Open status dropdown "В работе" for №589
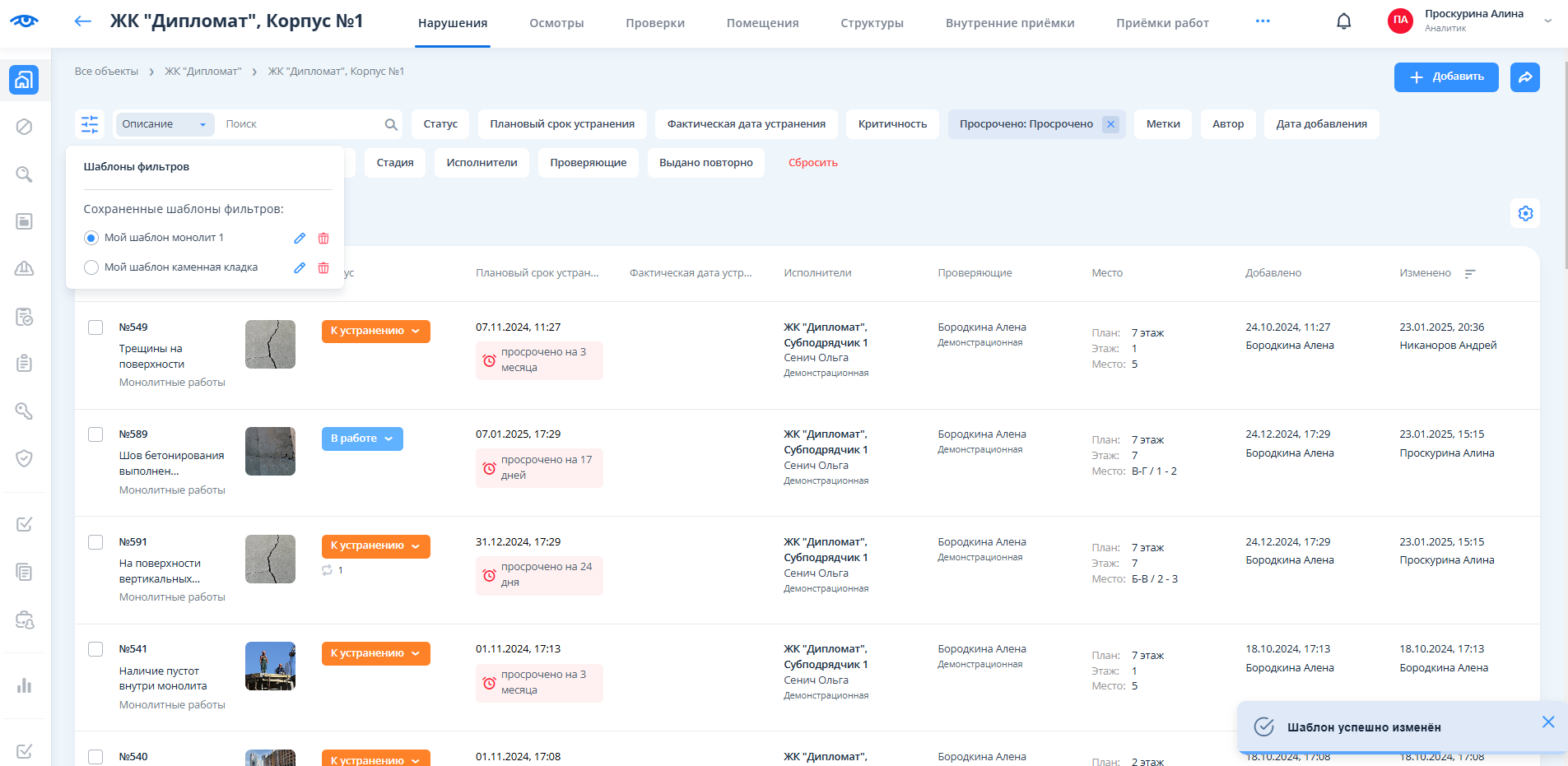The width and height of the screenshot is (1568, 766). [x=362, y=439]
